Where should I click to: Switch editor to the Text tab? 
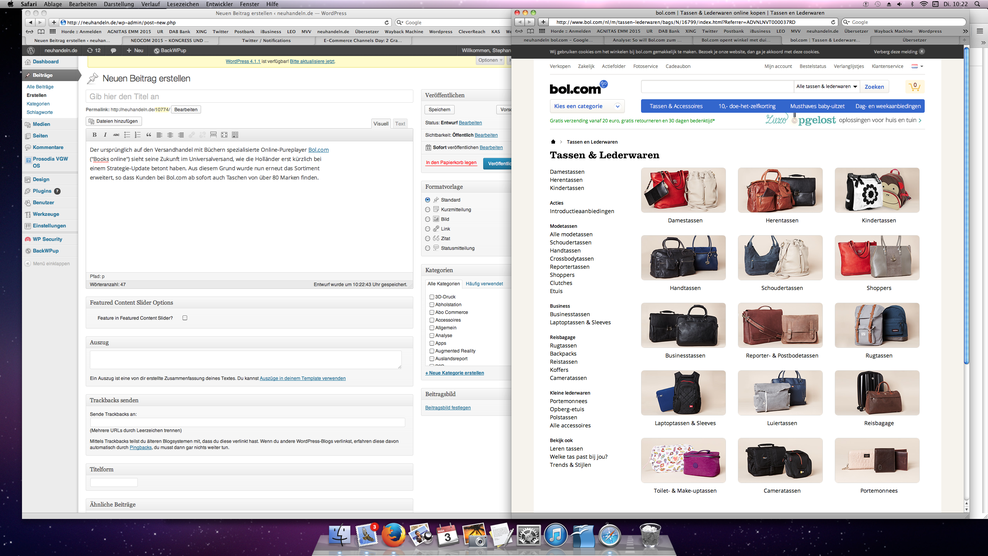pos(400,124)
